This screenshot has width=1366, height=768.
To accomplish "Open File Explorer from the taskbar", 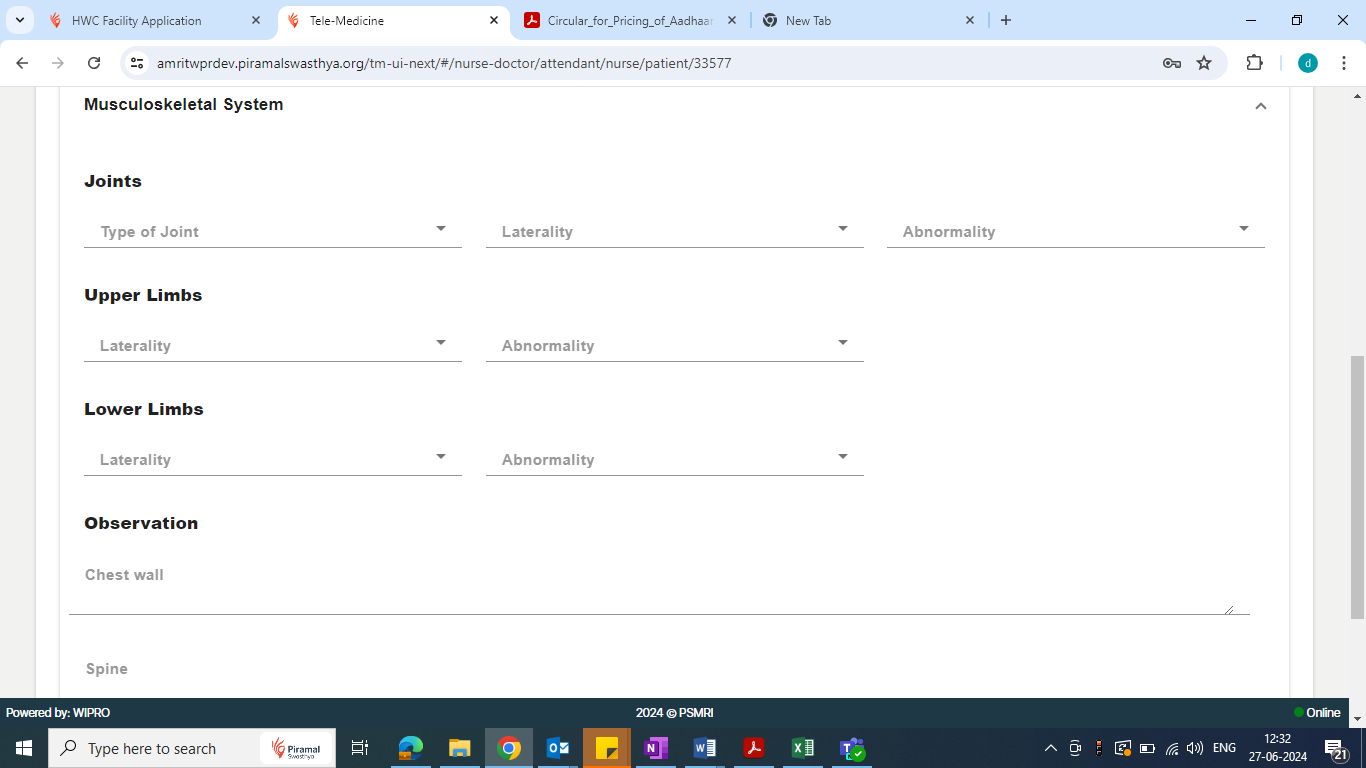I will 459,748.
